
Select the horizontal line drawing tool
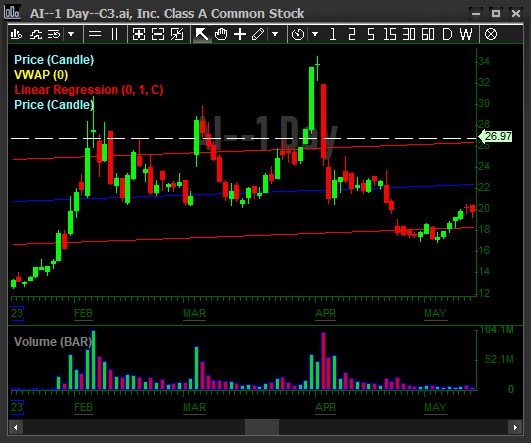95,34
